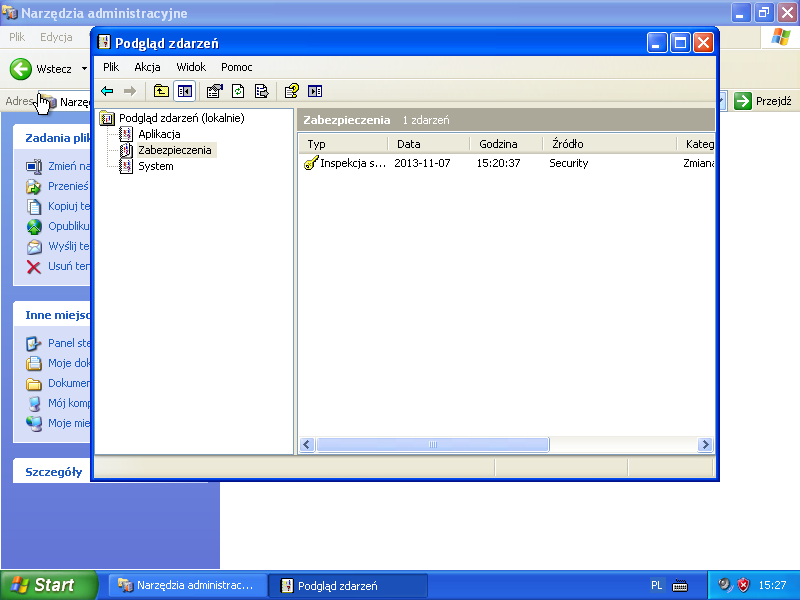
Task: Toggle the Show/Hide action pane icon
Action: tap(315, 91)
